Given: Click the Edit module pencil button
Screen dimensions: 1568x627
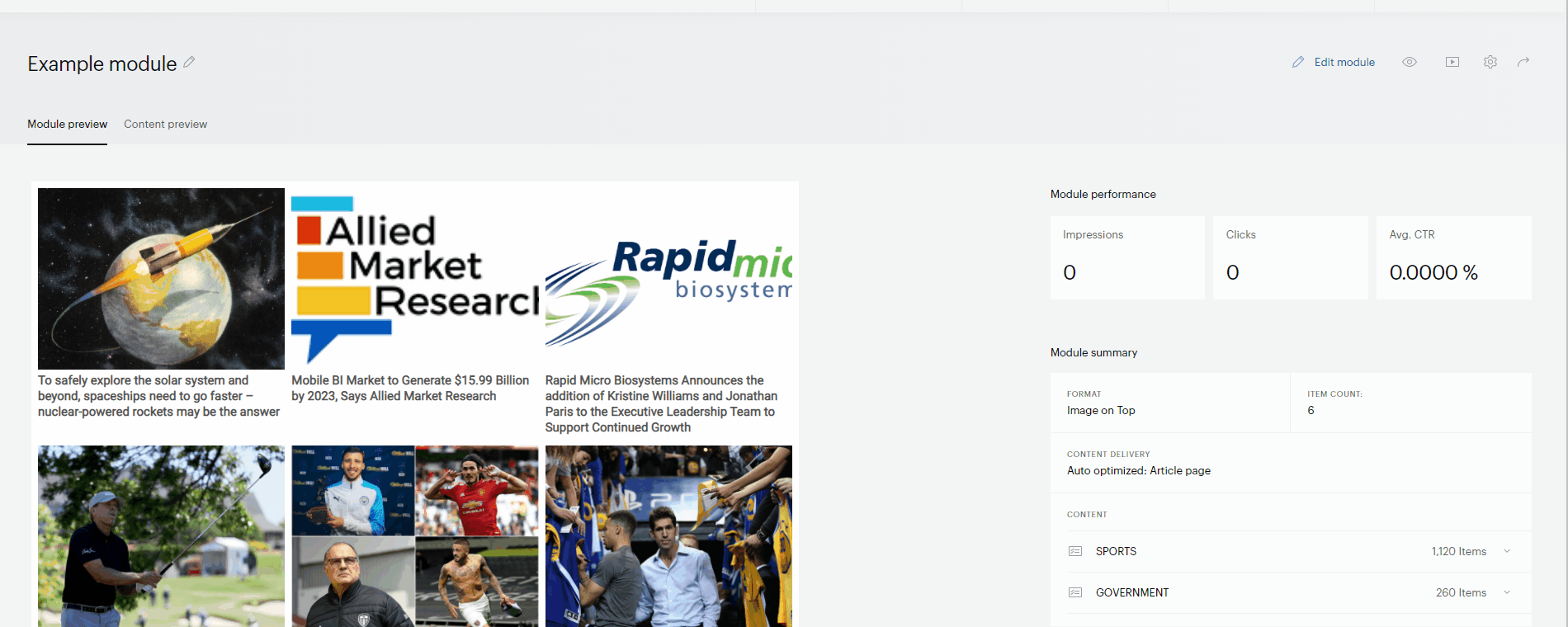Looking at the screenshot, I should pyautogui.click(x=1334, y=62).
